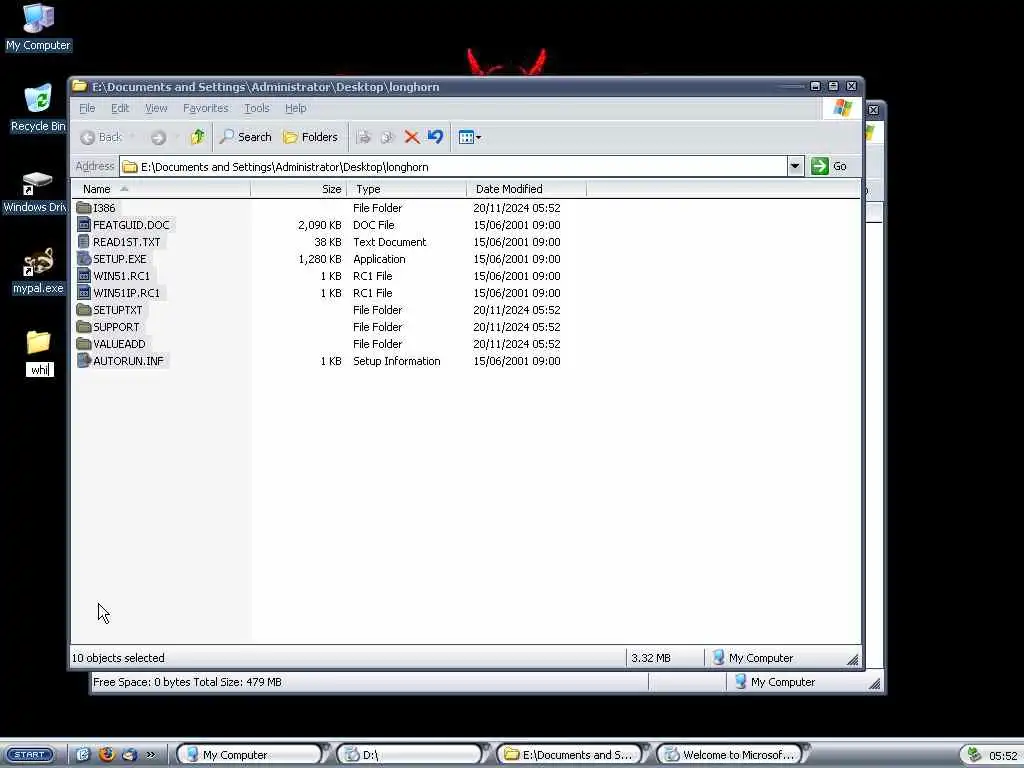Click the '1,280 KB' size cell
Image resolution: width=1024 pixels, height=768 pixels.
point(319,259)
